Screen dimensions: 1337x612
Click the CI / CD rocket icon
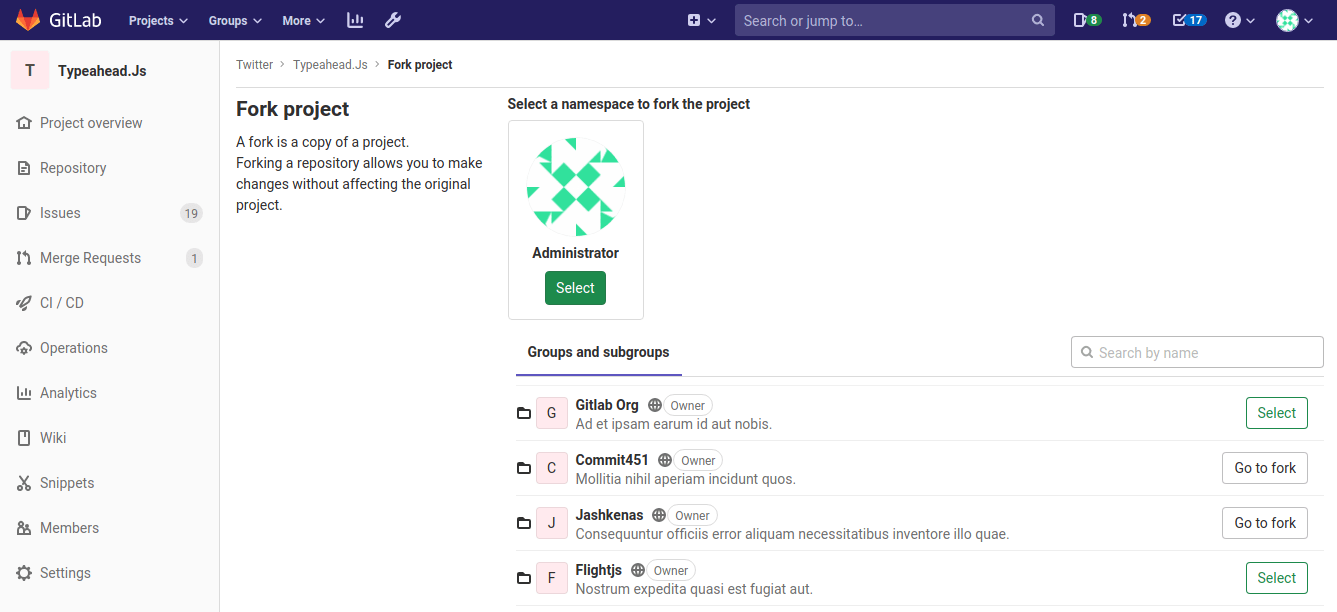pyautogui.click(x=24, y=303)
